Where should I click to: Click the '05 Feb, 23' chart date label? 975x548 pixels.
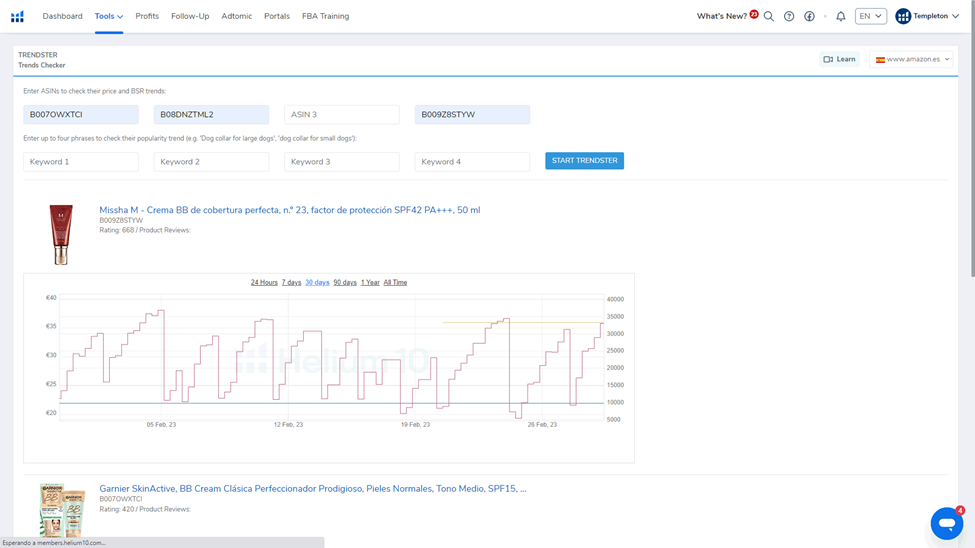[x=161, y=425]
